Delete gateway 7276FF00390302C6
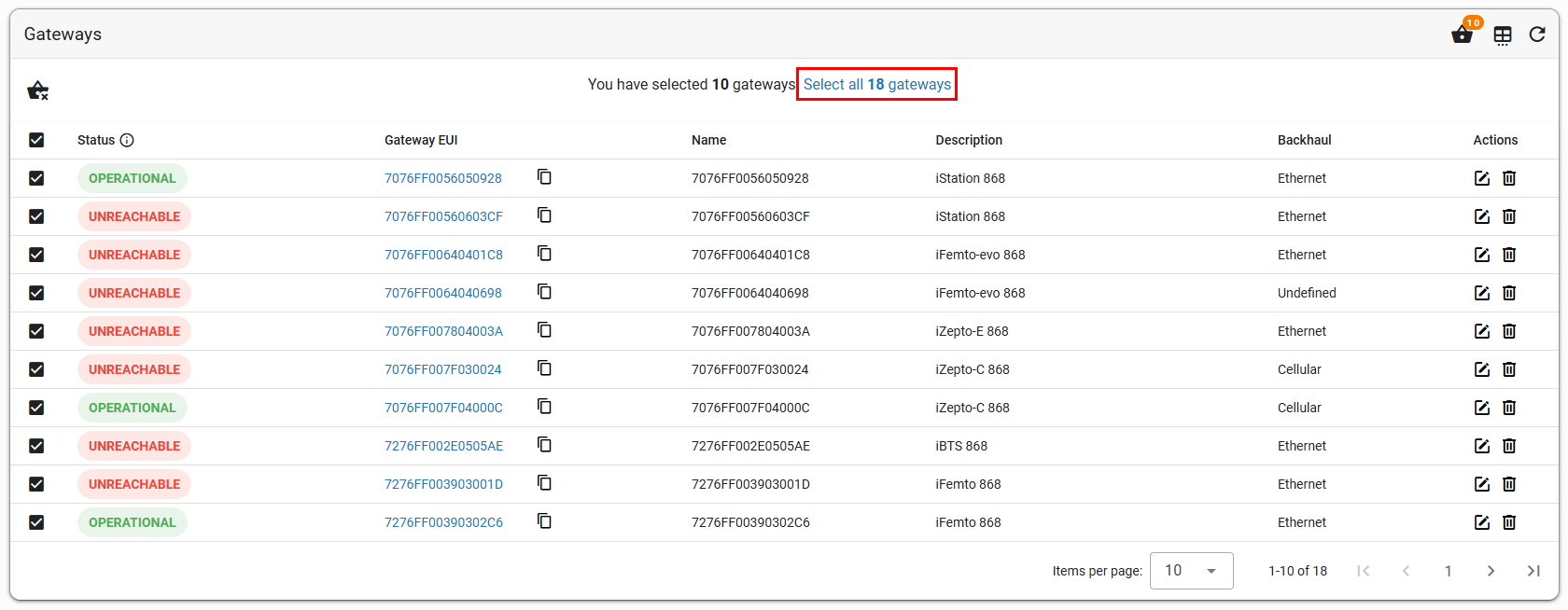The width and height of the screenshot is (1568, 610). pyautogui.click(x=1509, y=522)
